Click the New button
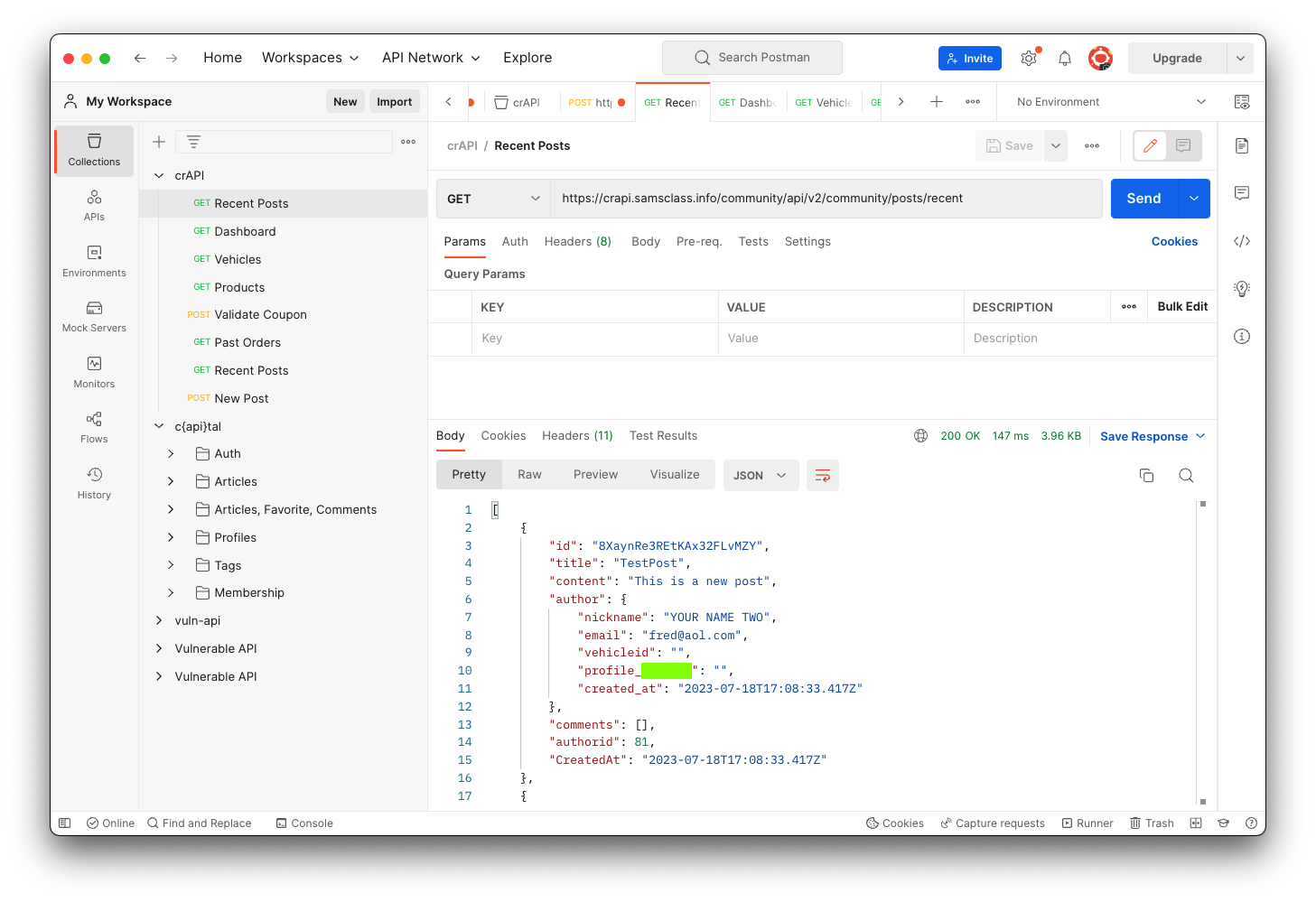Image resolution: width=1316 pixels, height=902 pixels. pos(345,102)
